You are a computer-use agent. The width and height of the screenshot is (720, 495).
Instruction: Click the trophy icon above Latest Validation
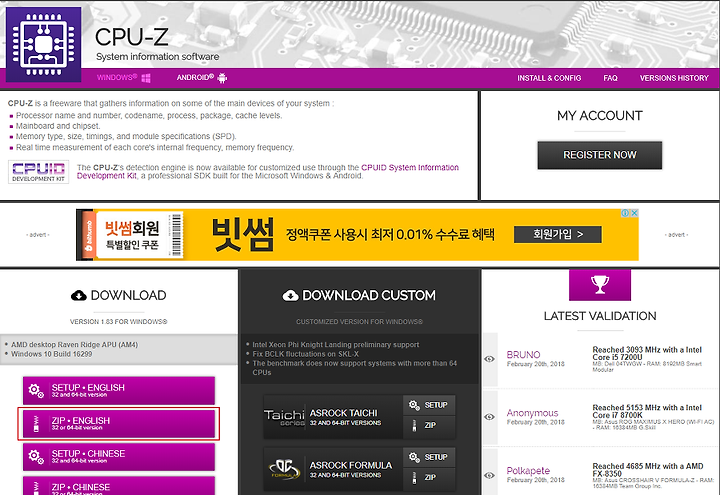(600, 285)
